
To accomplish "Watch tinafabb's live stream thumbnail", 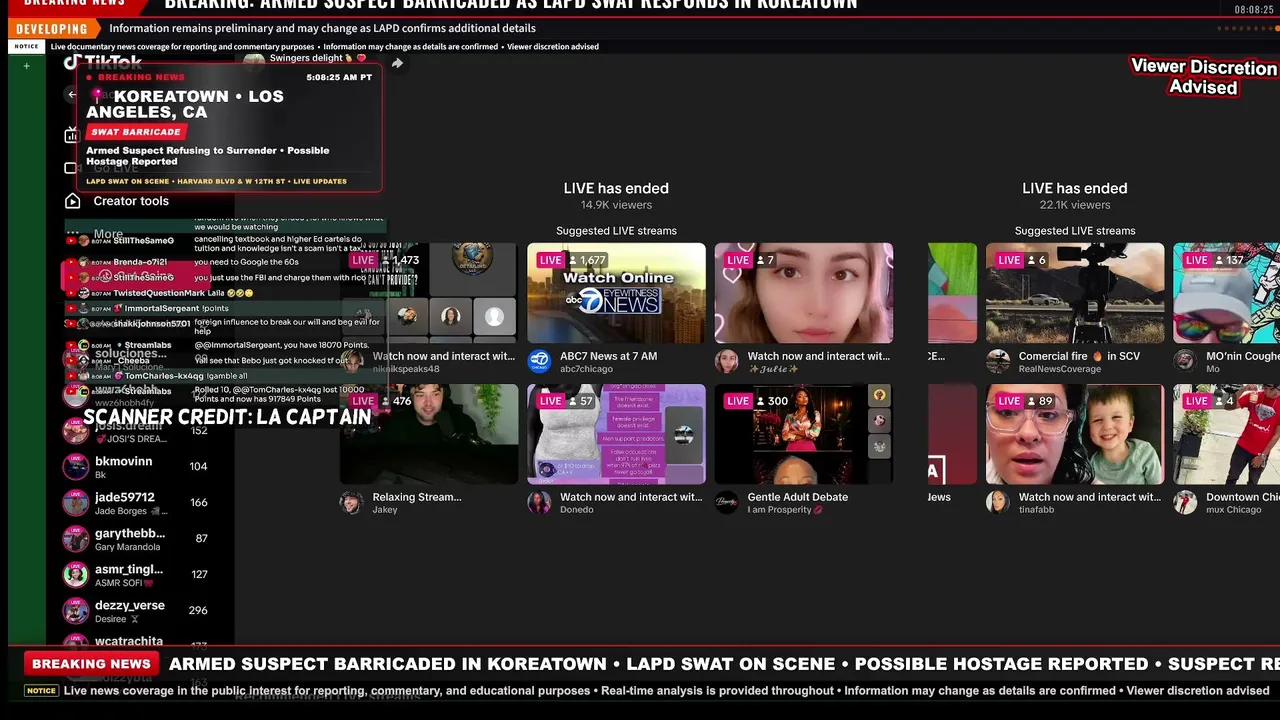I will tap(1075, 434).
